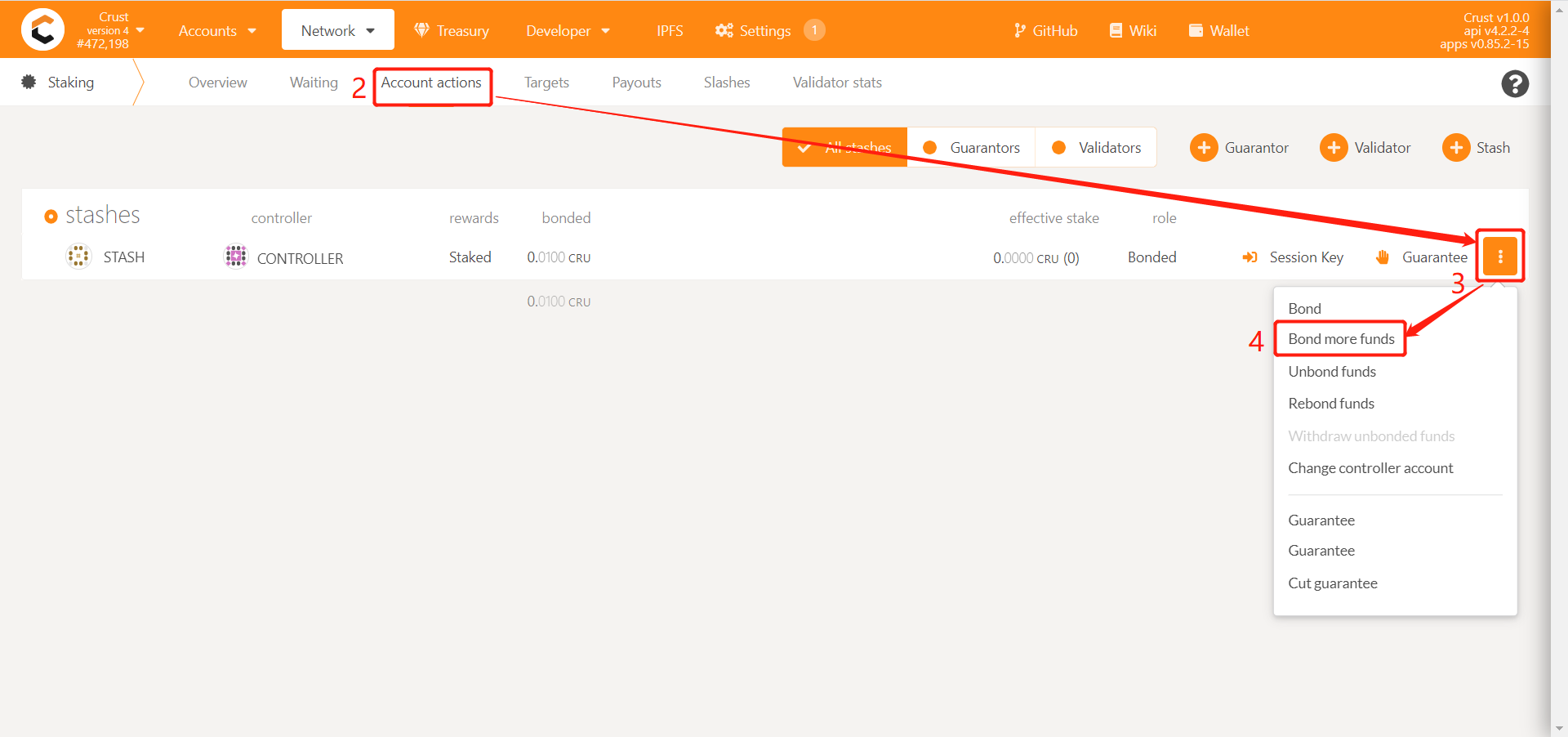Click the Staked rewards value
Viewport: 1568px width, 737px height.
(x=470, y=257)
